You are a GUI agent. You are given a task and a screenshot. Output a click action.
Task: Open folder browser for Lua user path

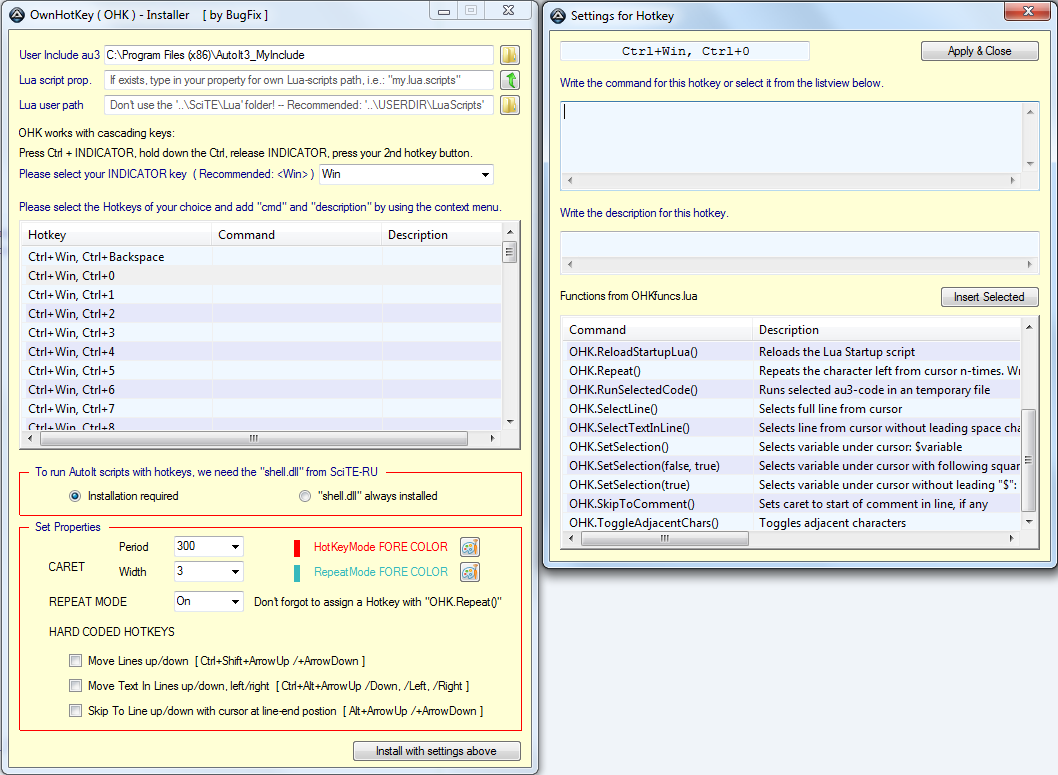click(x=510, y=105)
